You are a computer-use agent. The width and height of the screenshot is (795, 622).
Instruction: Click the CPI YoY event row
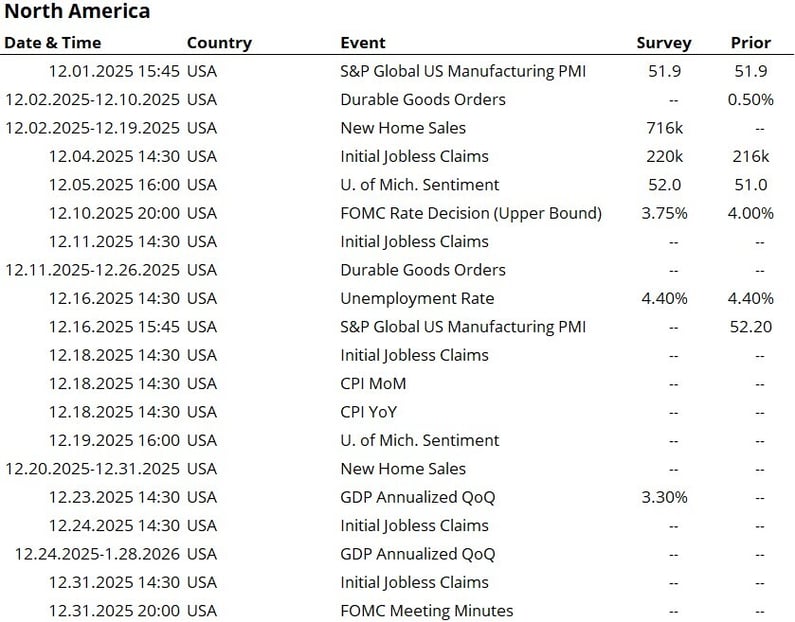coord(371,411)
